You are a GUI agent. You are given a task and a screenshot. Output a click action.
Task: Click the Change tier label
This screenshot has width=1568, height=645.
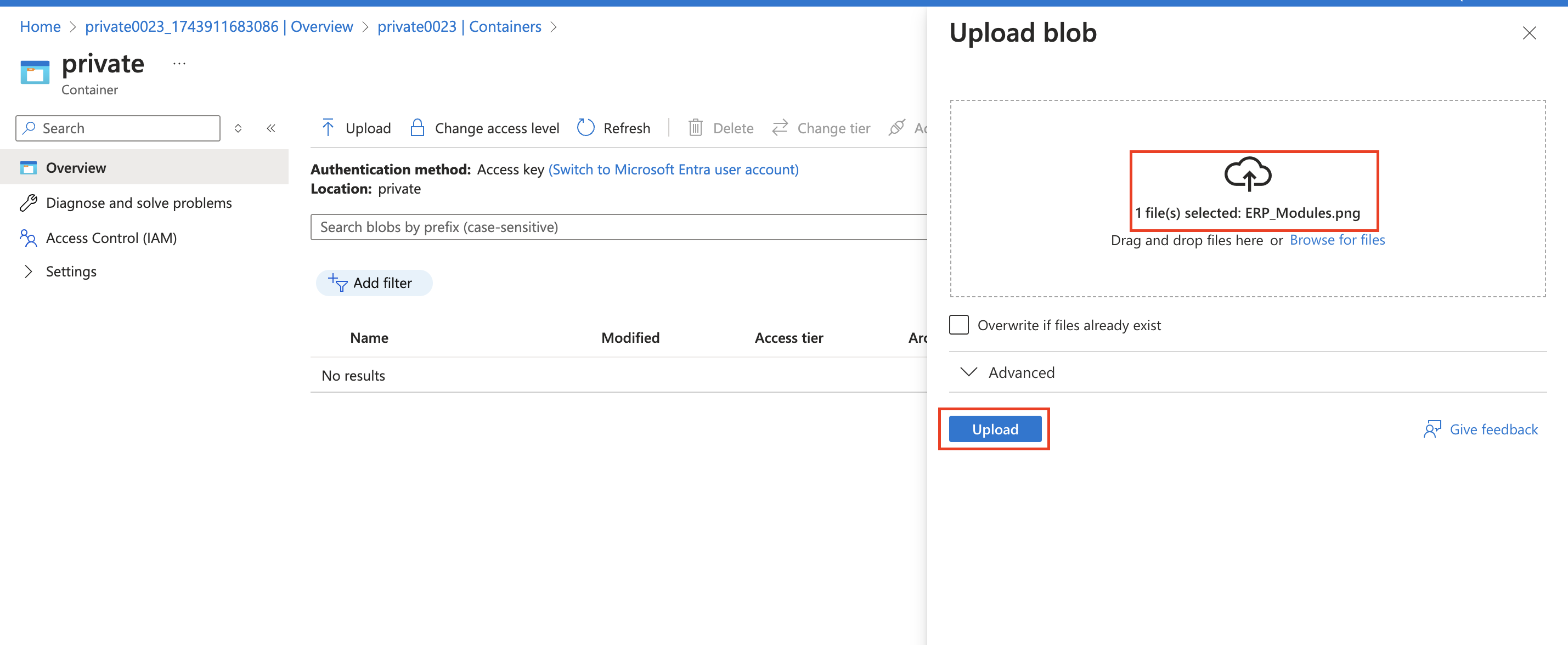pyautogui.click(x=833, y=128)
